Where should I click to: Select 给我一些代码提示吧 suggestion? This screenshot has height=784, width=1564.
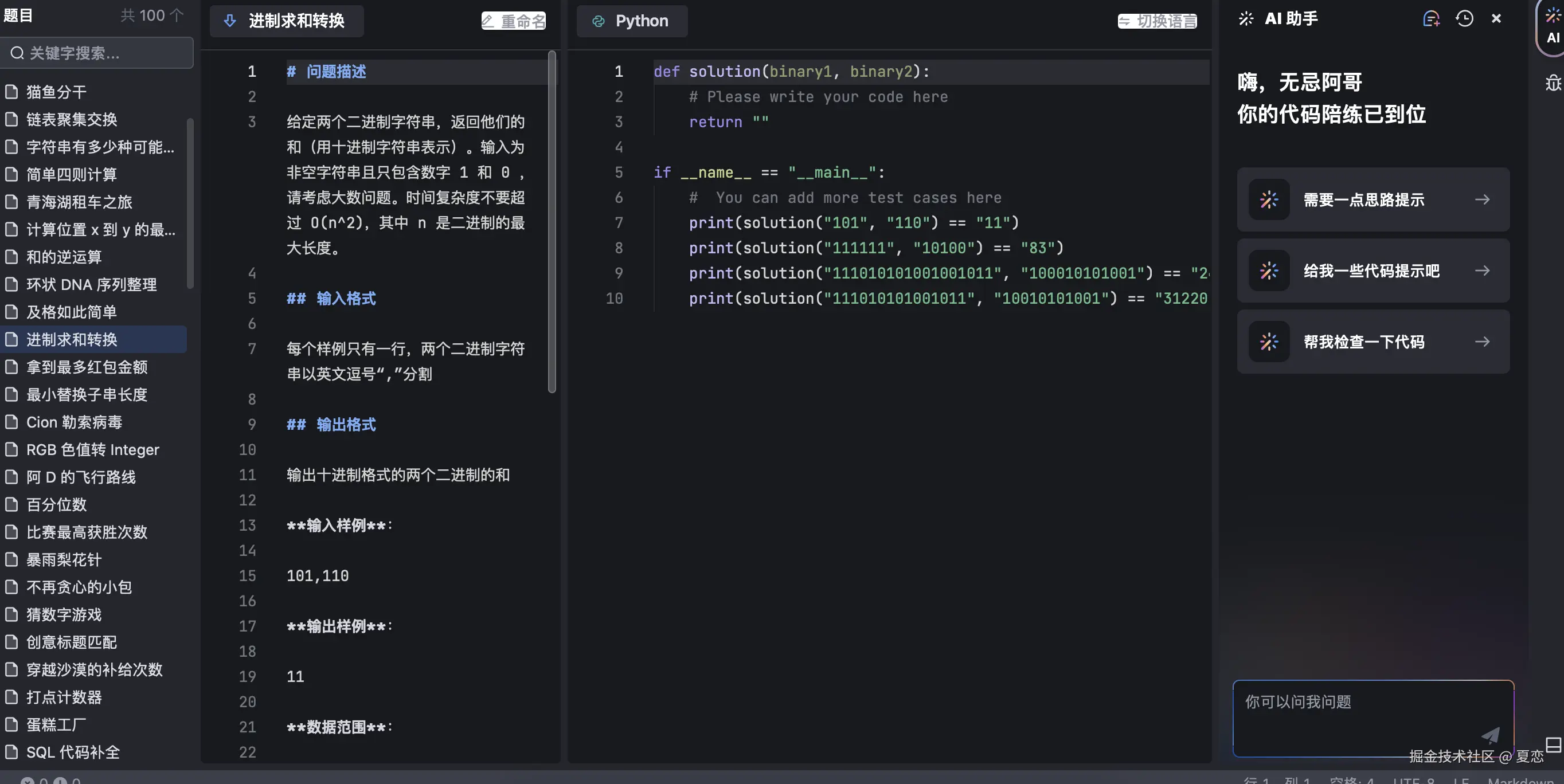pos(1372,271)
